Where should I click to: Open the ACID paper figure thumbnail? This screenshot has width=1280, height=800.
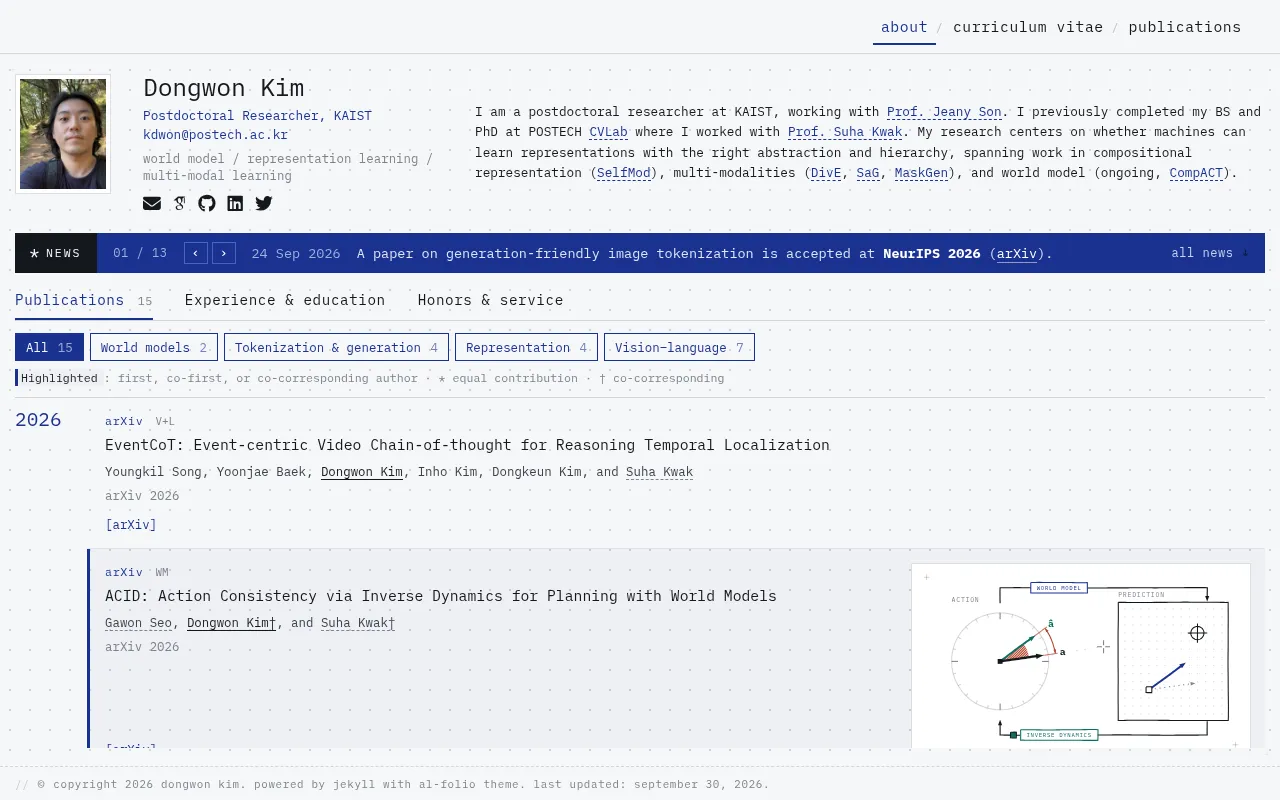pos(1081,656)
